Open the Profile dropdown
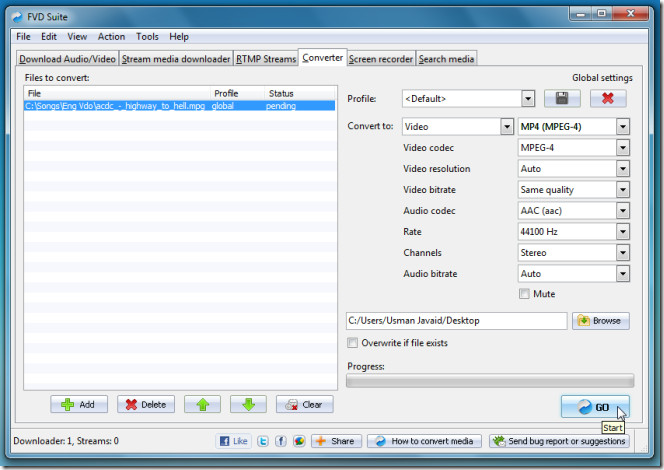Viewport: 664px width, 470px height. pyautogui.click(x=528, y=99)
